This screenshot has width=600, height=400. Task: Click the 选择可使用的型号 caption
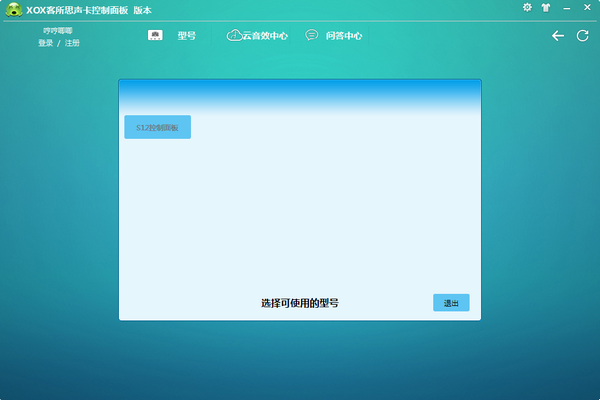click(x=300, y=303)
